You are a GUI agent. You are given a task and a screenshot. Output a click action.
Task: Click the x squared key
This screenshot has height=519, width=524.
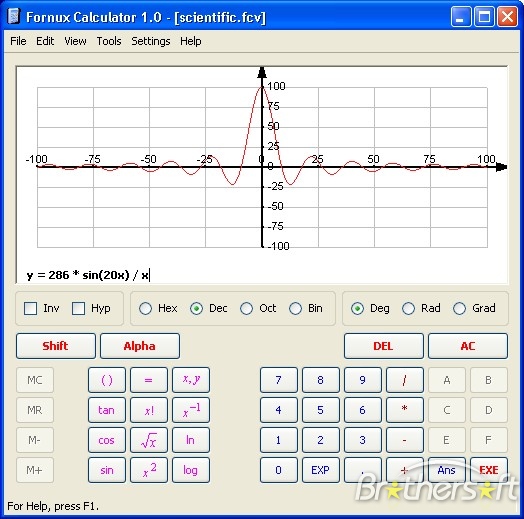(149, 470)
